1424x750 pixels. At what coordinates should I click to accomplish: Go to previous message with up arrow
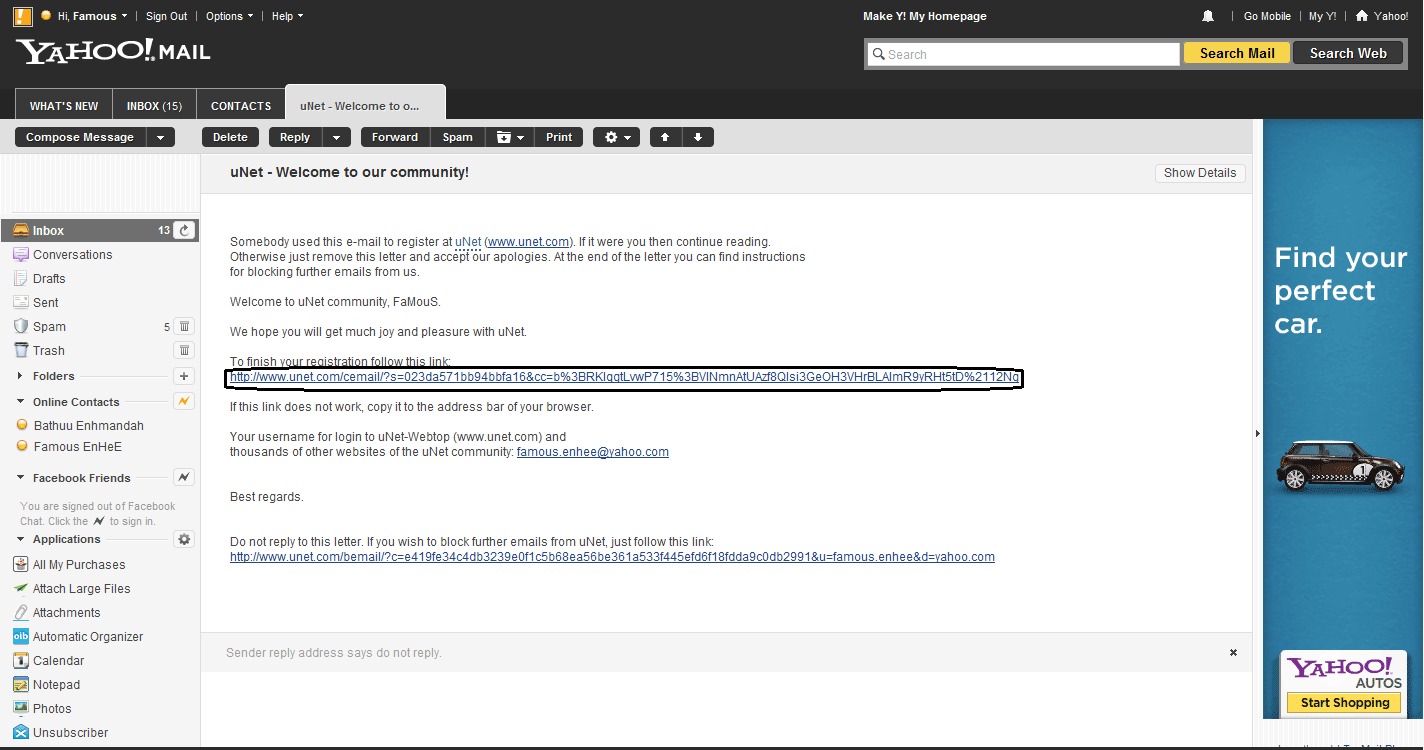click(665, 137)
